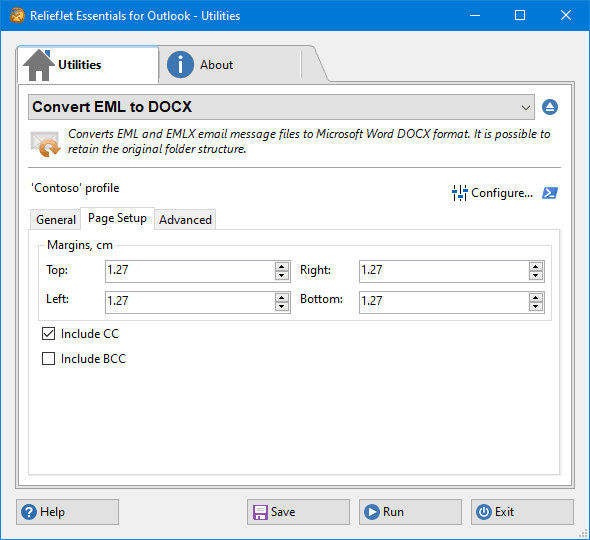Click the blue play icon on Run
Image resolution: width=590 pixels, height=540 pixels.
[372, 512]
